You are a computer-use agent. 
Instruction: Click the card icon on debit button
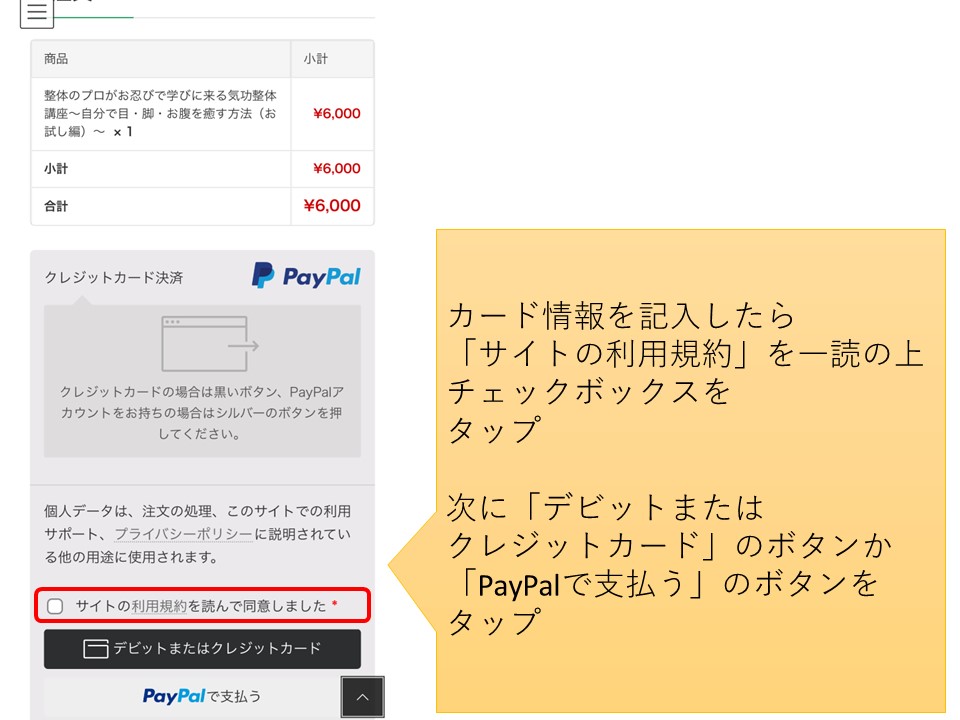point(96,648)
